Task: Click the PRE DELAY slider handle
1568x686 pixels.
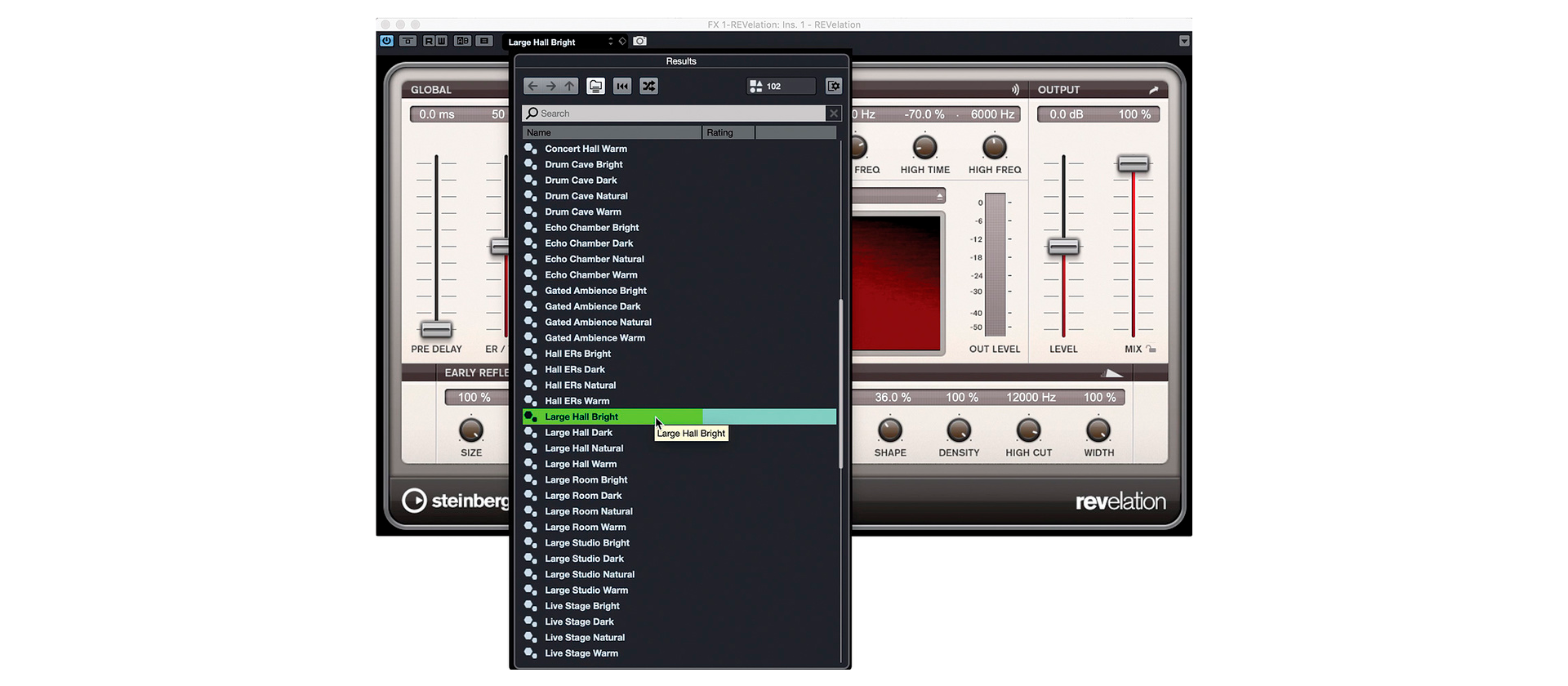Action: coord(436,329)
